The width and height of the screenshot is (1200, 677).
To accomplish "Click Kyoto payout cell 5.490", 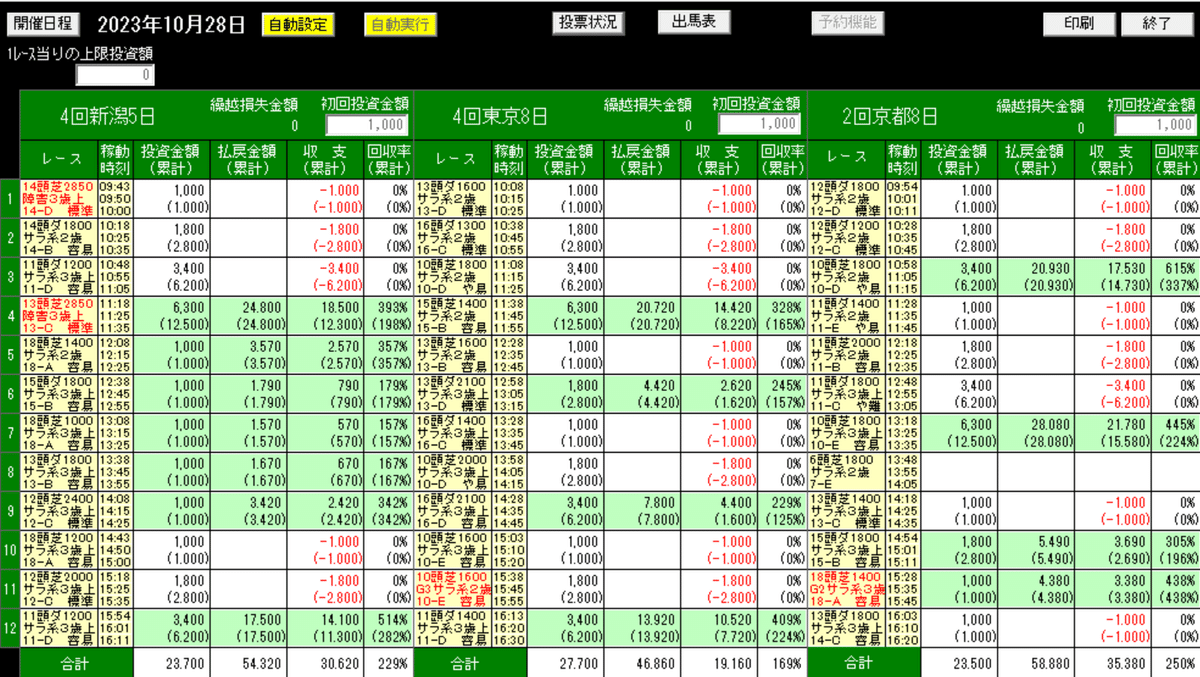I will coord(1037,550).
